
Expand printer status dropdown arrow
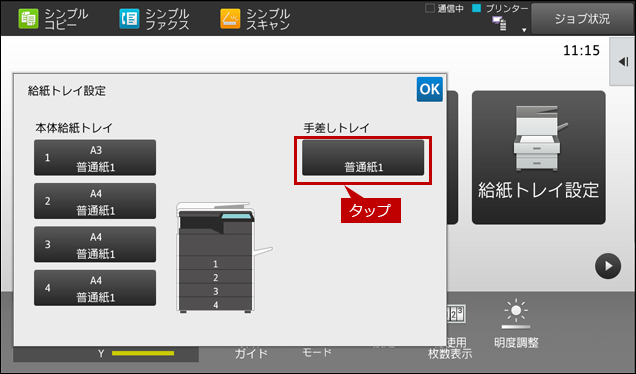tap(524, 30)
